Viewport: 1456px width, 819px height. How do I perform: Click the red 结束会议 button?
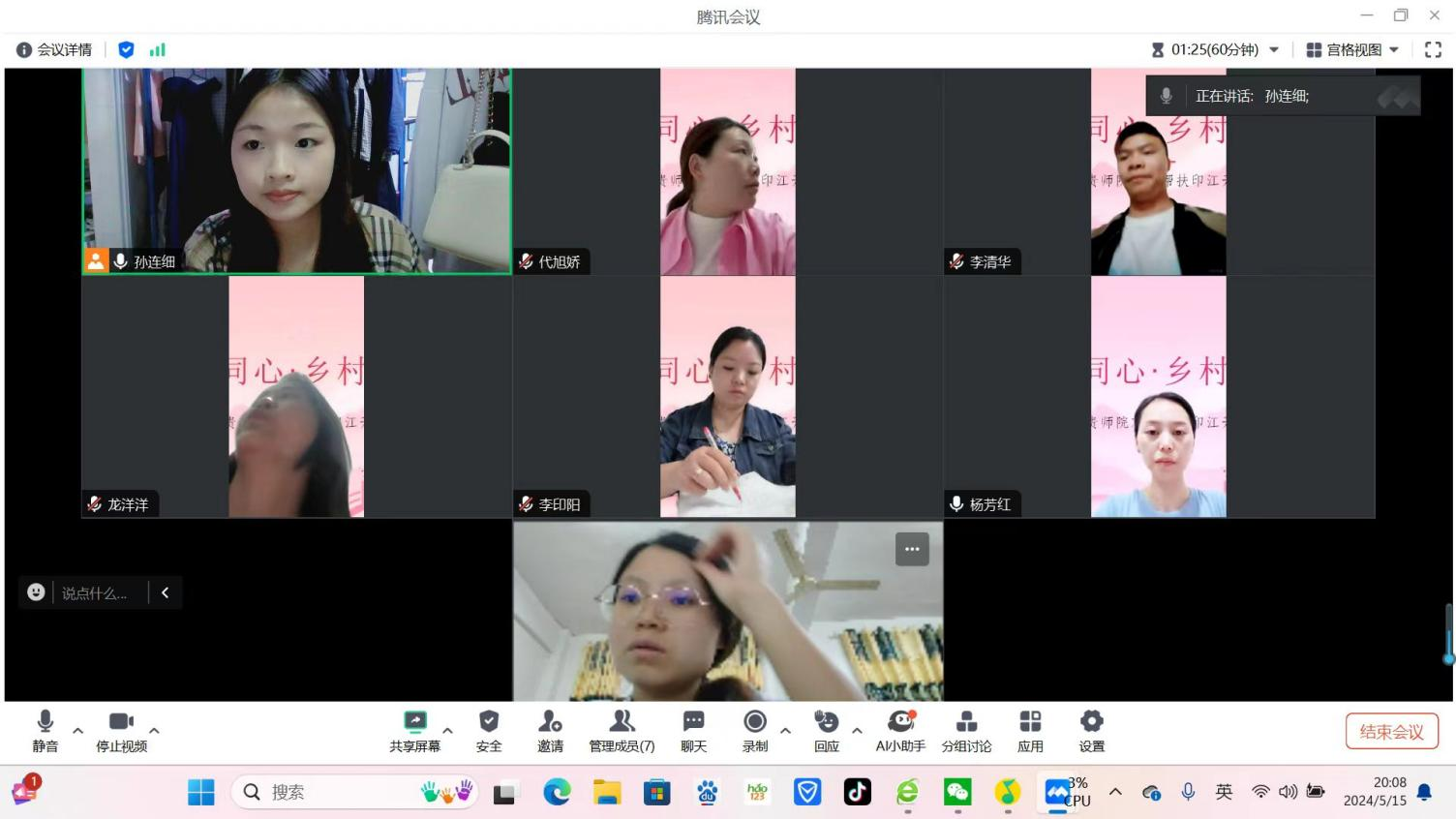pos(1391,731)
